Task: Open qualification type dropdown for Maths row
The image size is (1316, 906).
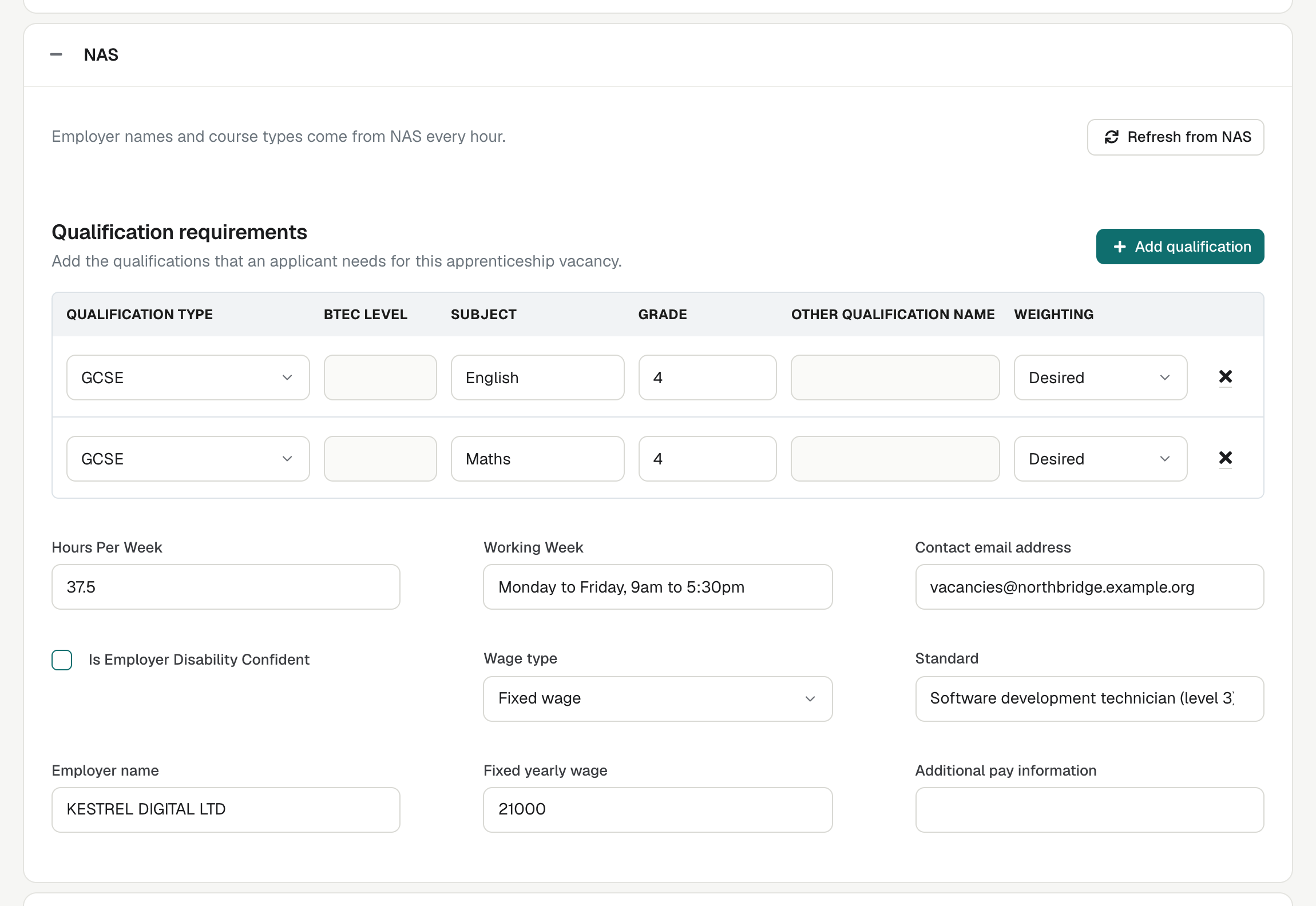Action: [x=188, y=459]
